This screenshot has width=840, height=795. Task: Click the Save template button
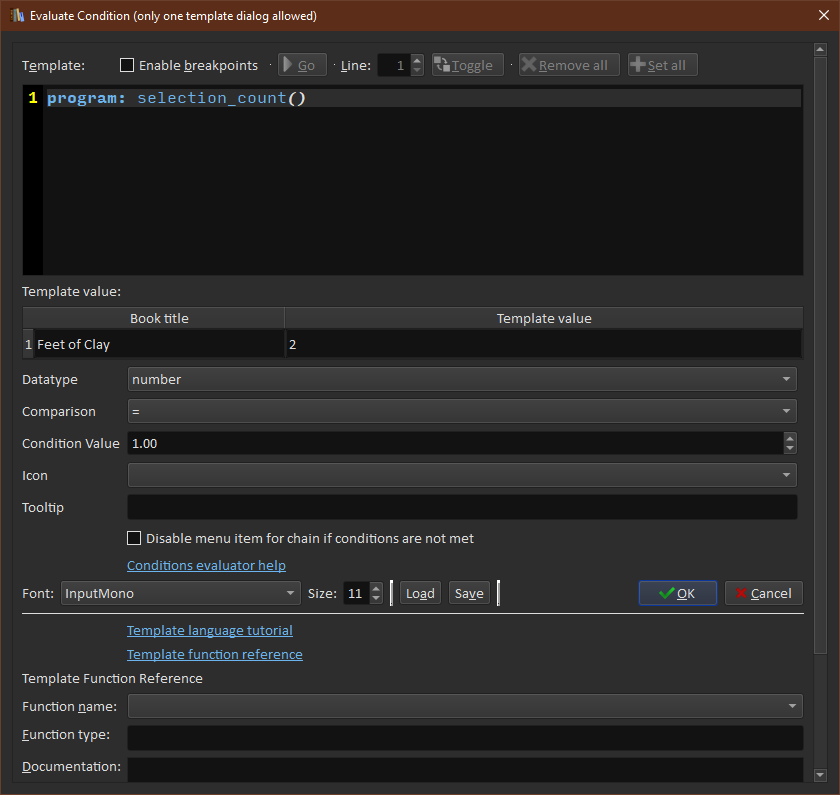click(469, 593)
